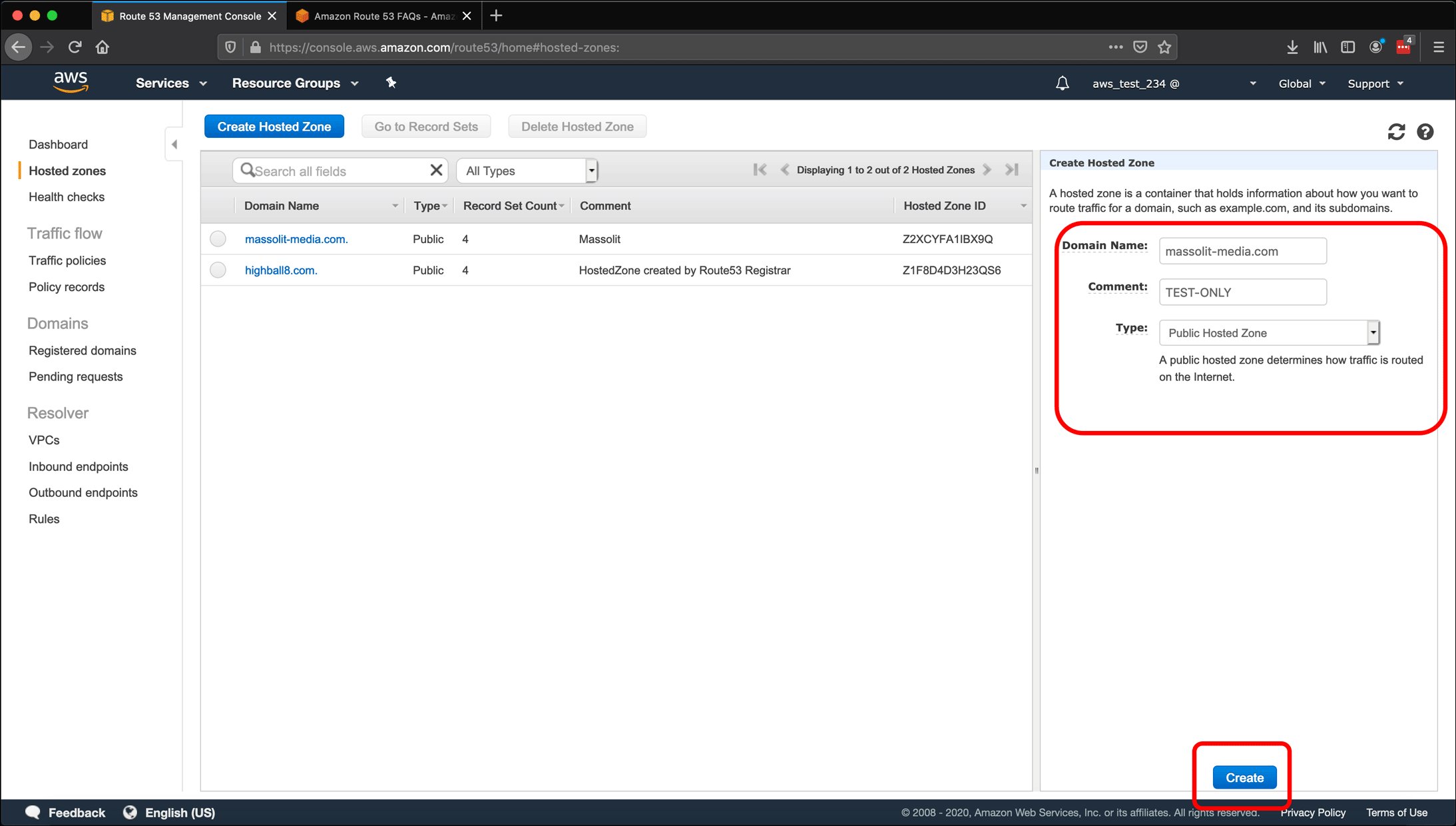The height and width of the screenshot is (826, 1456).
Task: Open Health checks in the sidebar
Action: [67, 197]
